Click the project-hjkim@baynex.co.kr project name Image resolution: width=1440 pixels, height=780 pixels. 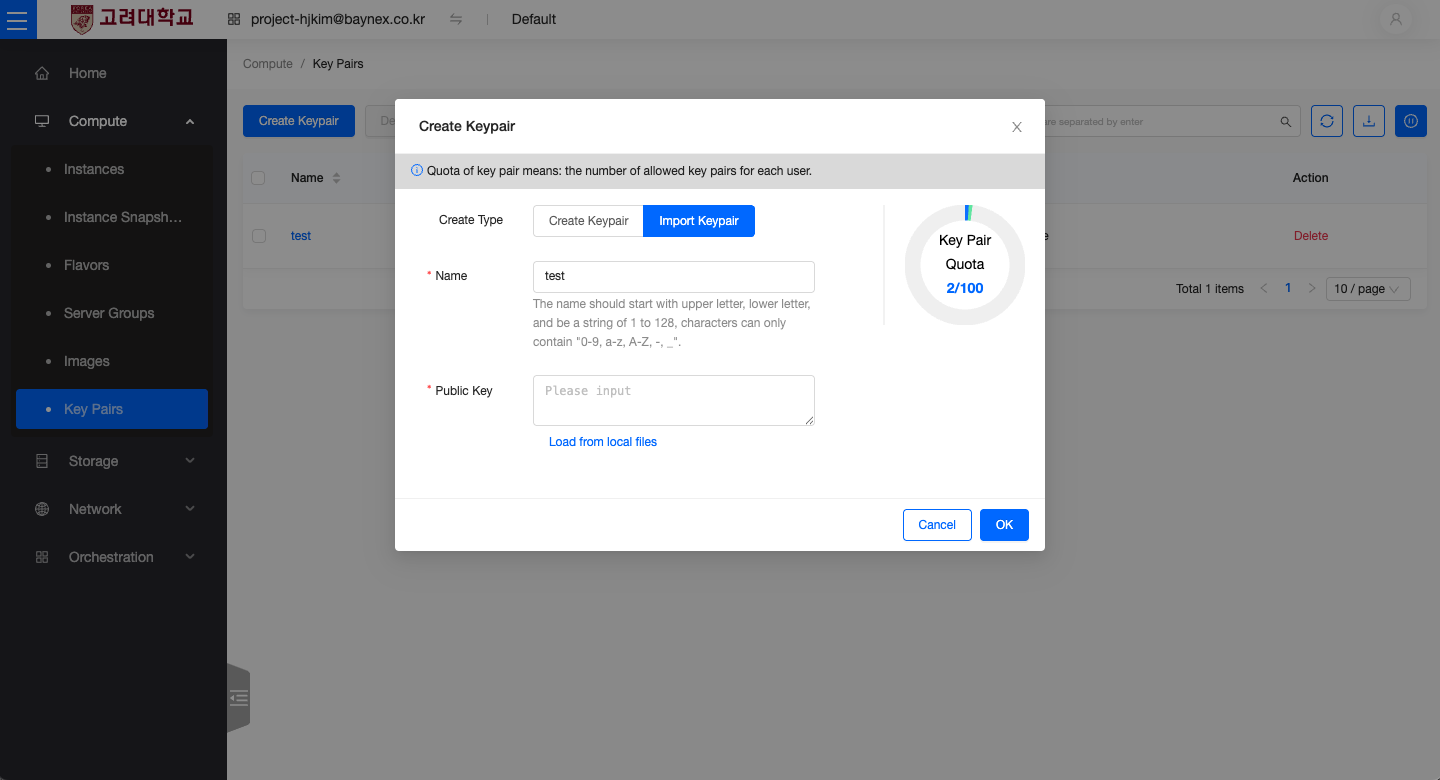[x=338, y=19]
